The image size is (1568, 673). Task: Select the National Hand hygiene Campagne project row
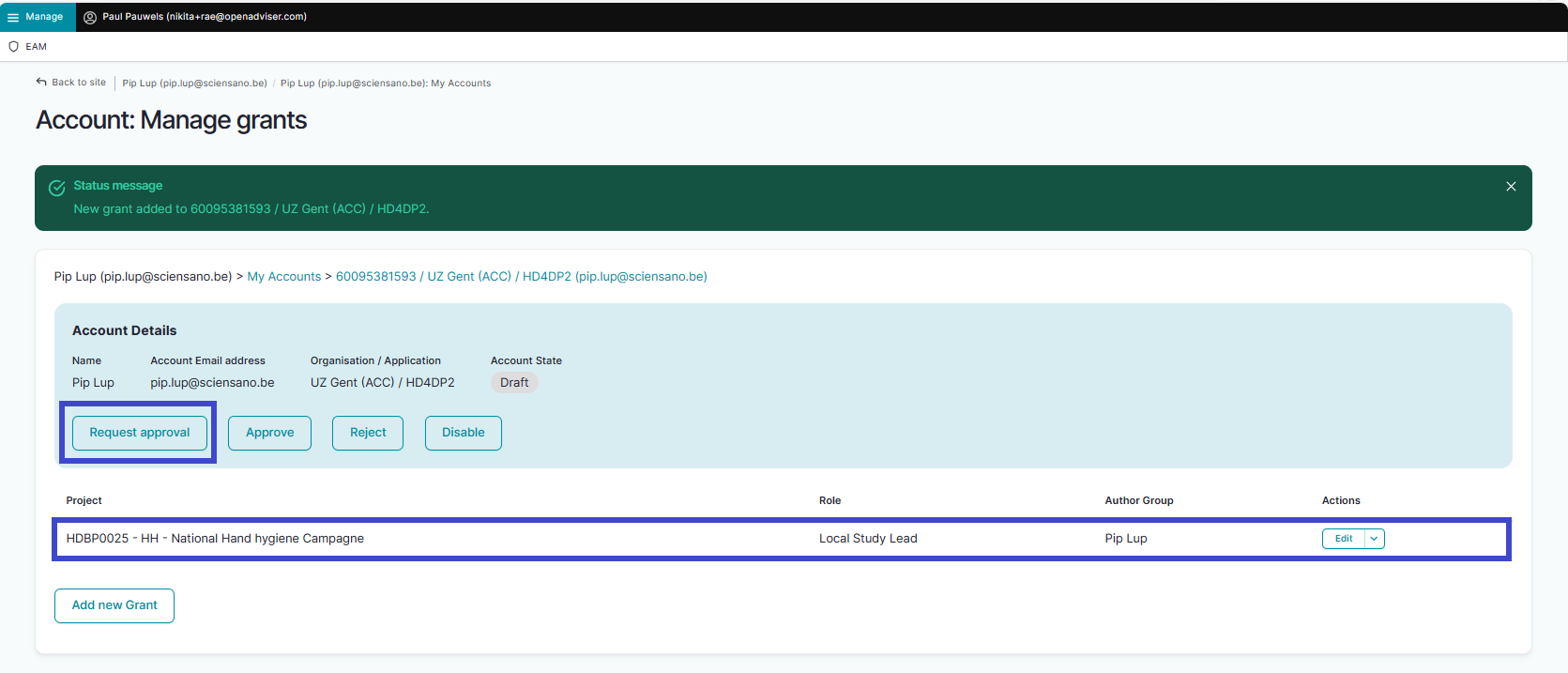click(215, 539)
